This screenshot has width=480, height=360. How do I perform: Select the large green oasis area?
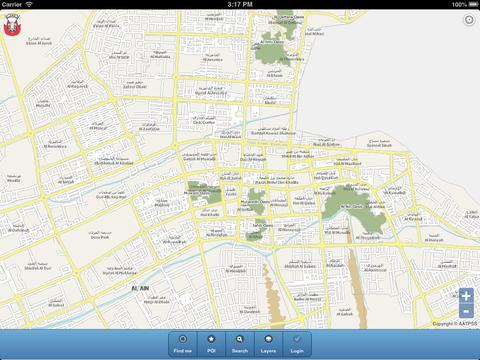[353, 208]
